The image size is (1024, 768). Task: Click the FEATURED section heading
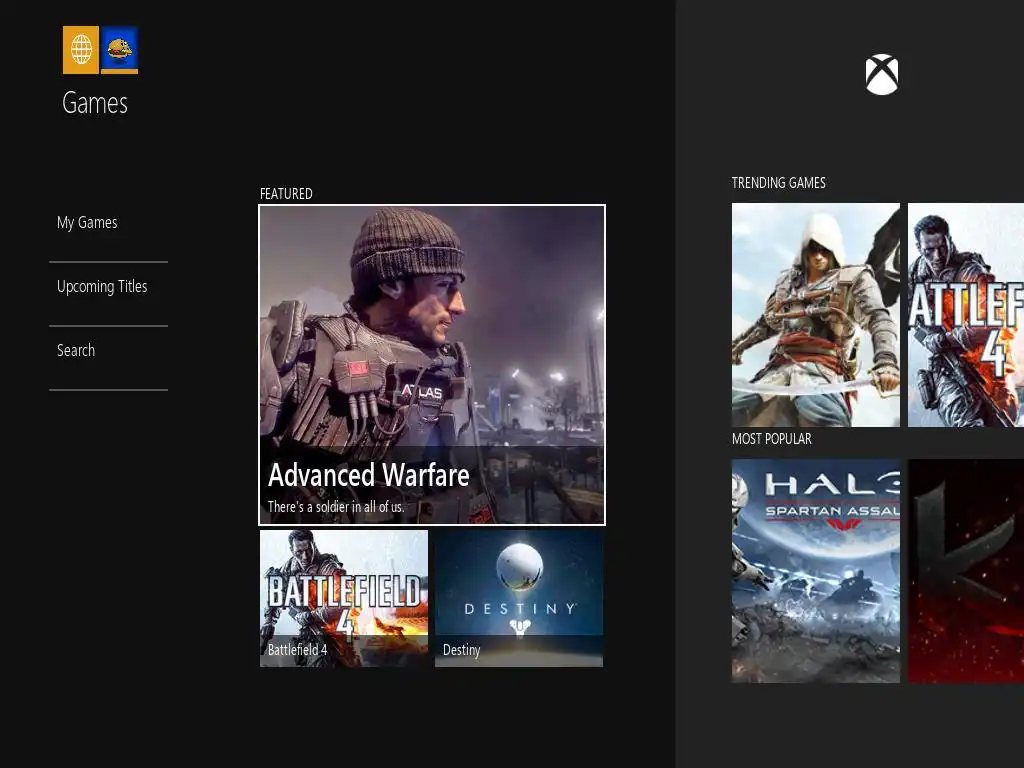click(286, 194)
